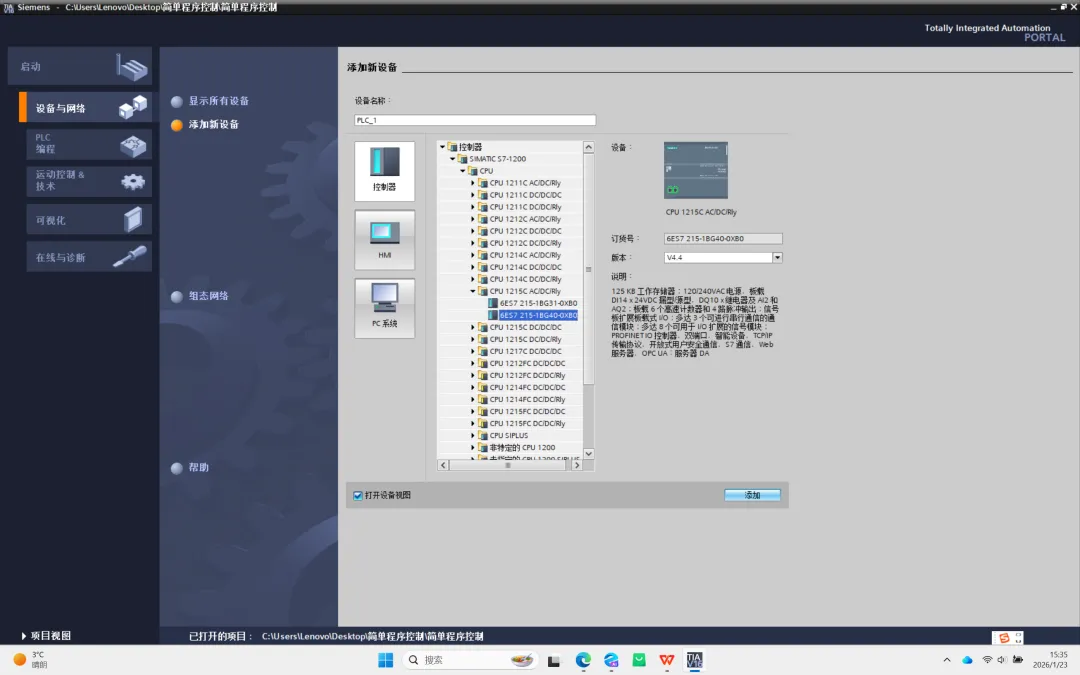Select order number 6ES7 215-1BG31-0XB0 in tree

pos(539,303)
